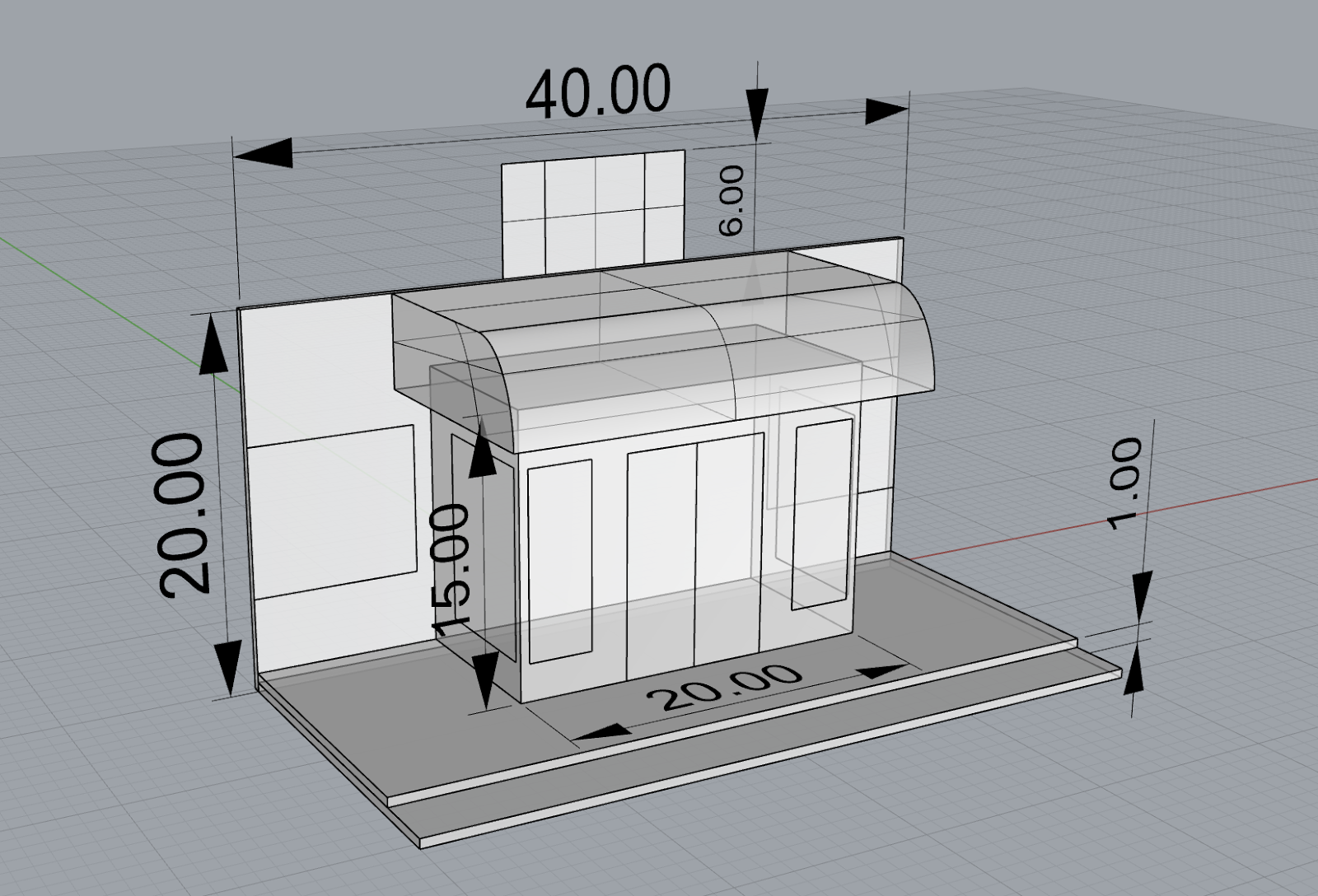Select the large window on the back wall
This screenshot has height=896, width=1318.
coord(331,511)
